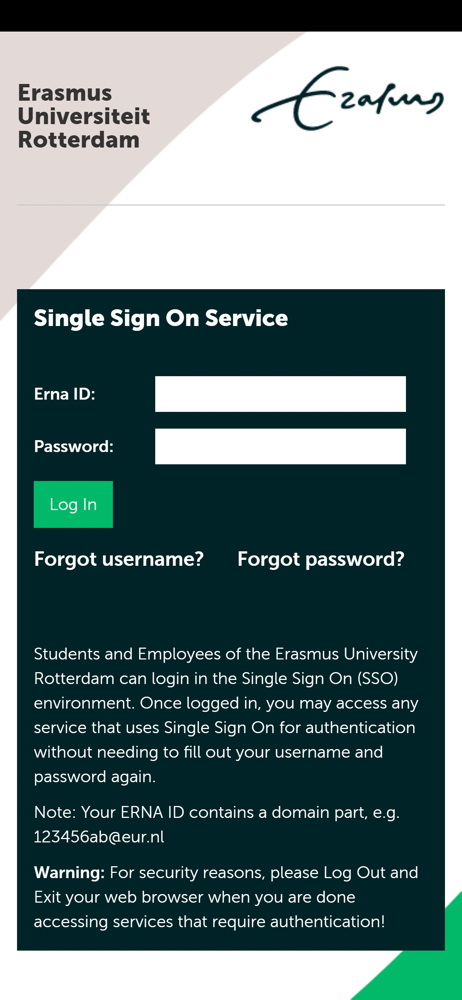Click the Single Sign On Service heading
Screen dimensions: 462x1000
pyautogui.click(x=161, y=318)
